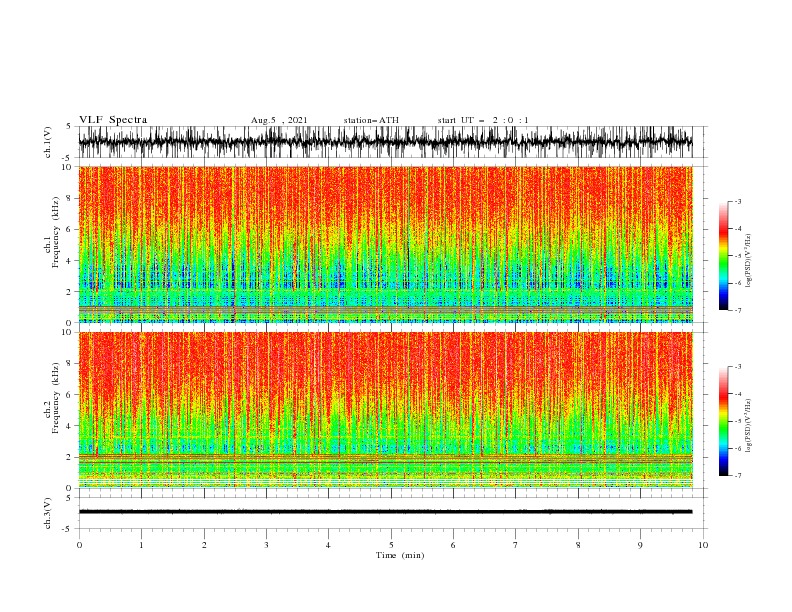This screenshot has height=612, width=792.
Task: Click the "station=ATH" header label
Action: pos(371,120)
